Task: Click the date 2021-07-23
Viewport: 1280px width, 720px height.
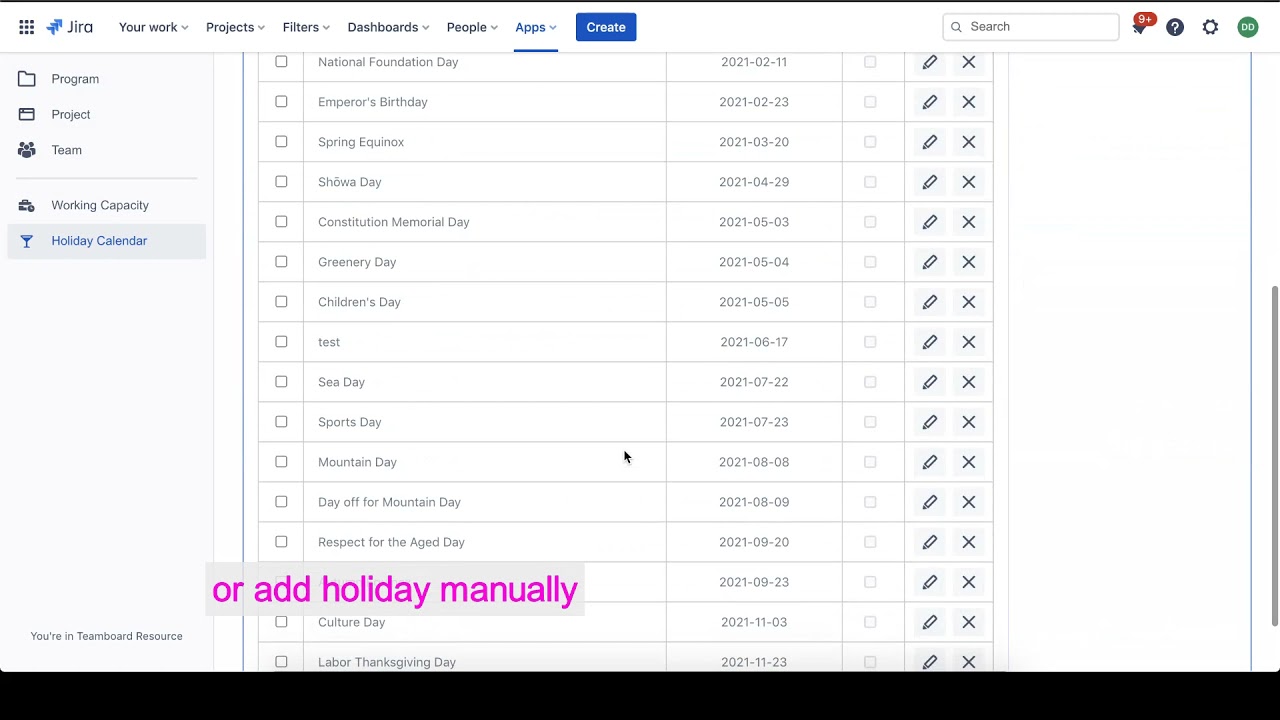Action: (754, 422)
